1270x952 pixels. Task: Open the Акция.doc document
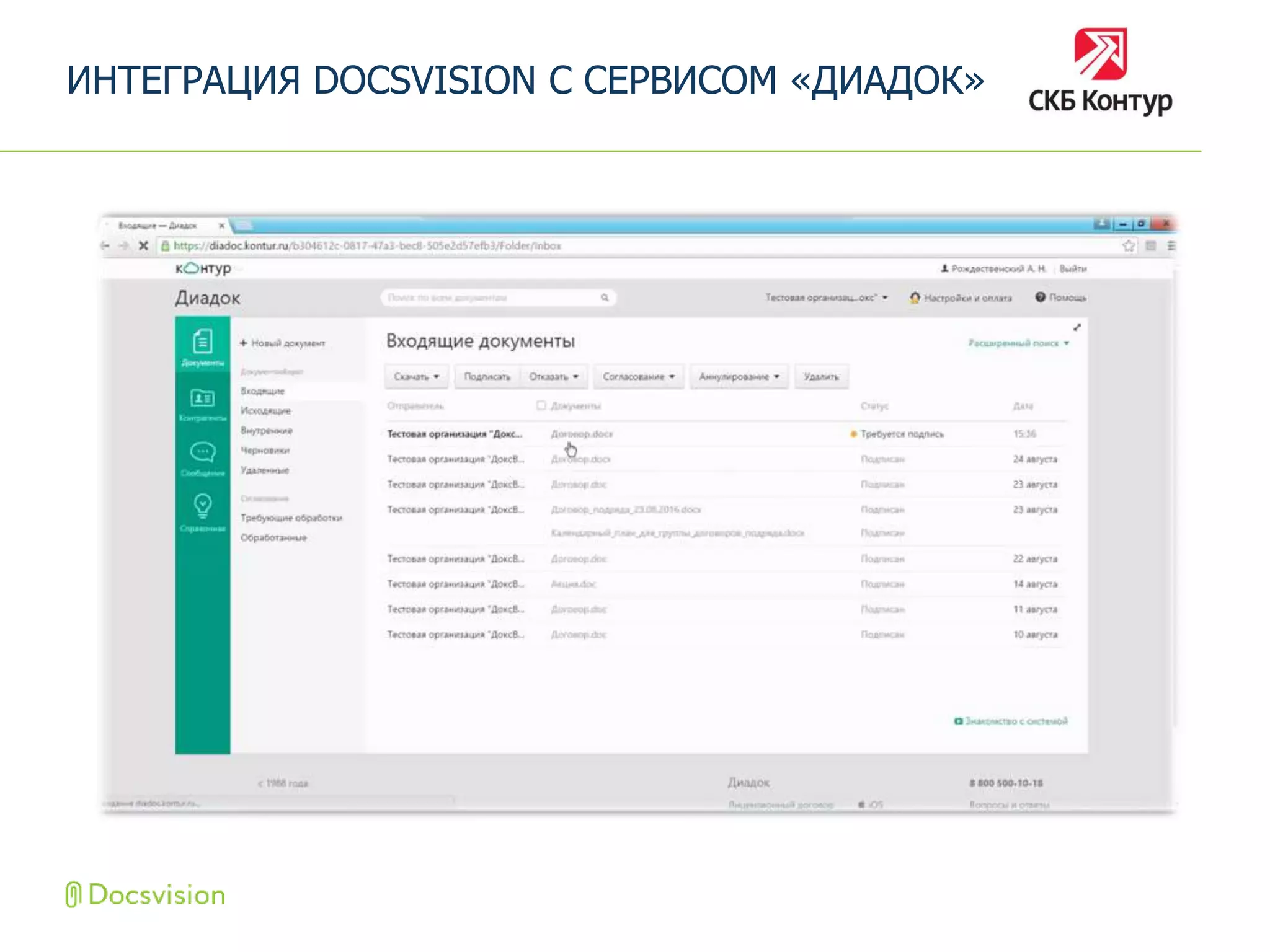[574, 584]
